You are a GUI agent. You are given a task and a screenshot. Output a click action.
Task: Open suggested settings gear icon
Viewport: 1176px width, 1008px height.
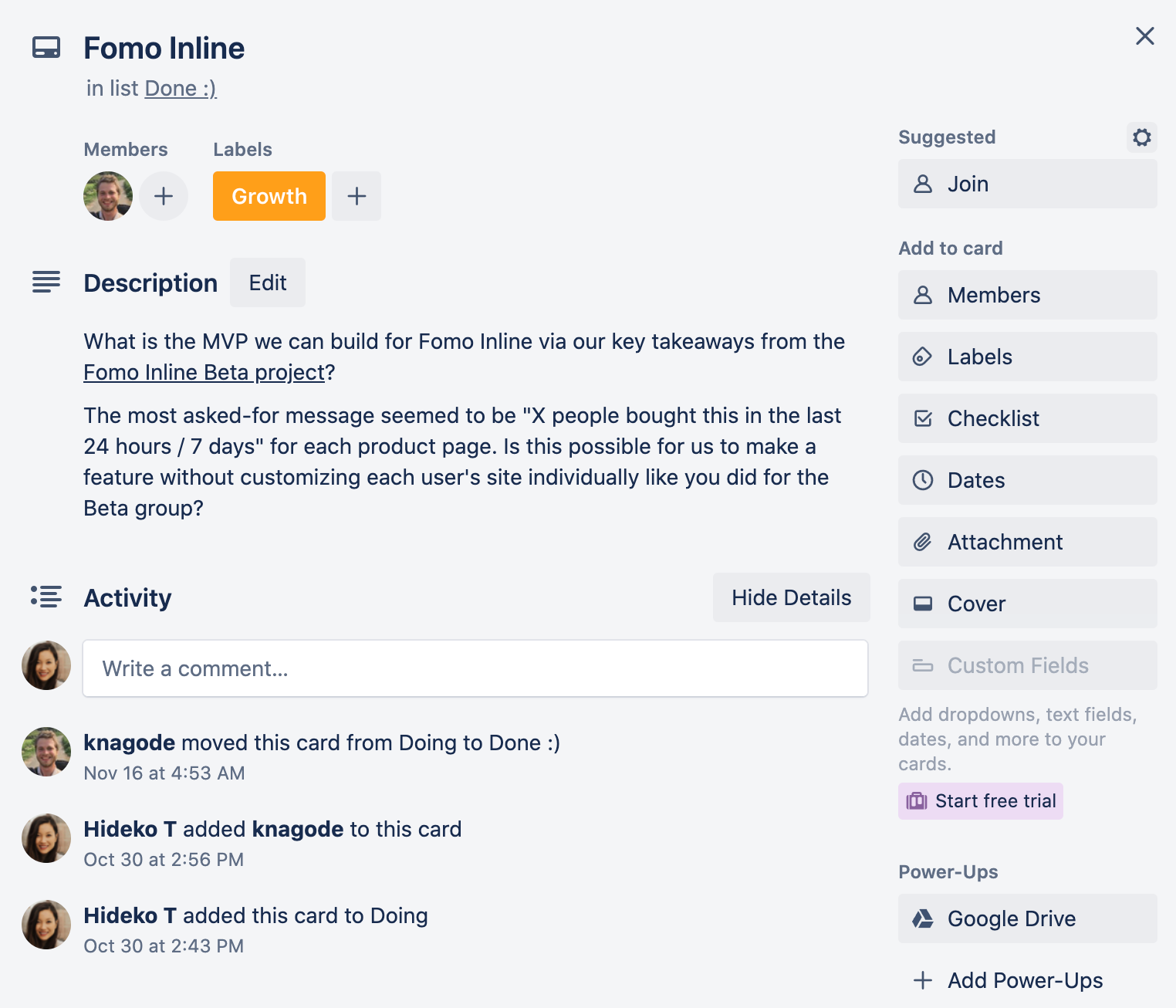[x=1142, y=137]
